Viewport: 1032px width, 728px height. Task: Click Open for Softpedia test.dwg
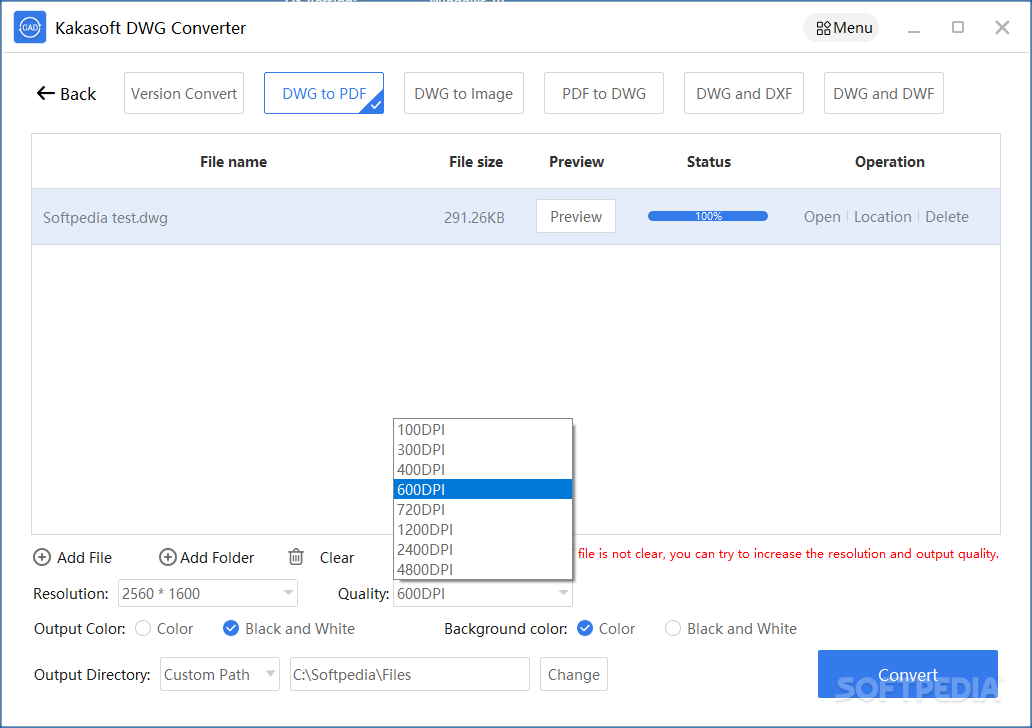pos(822,217)
